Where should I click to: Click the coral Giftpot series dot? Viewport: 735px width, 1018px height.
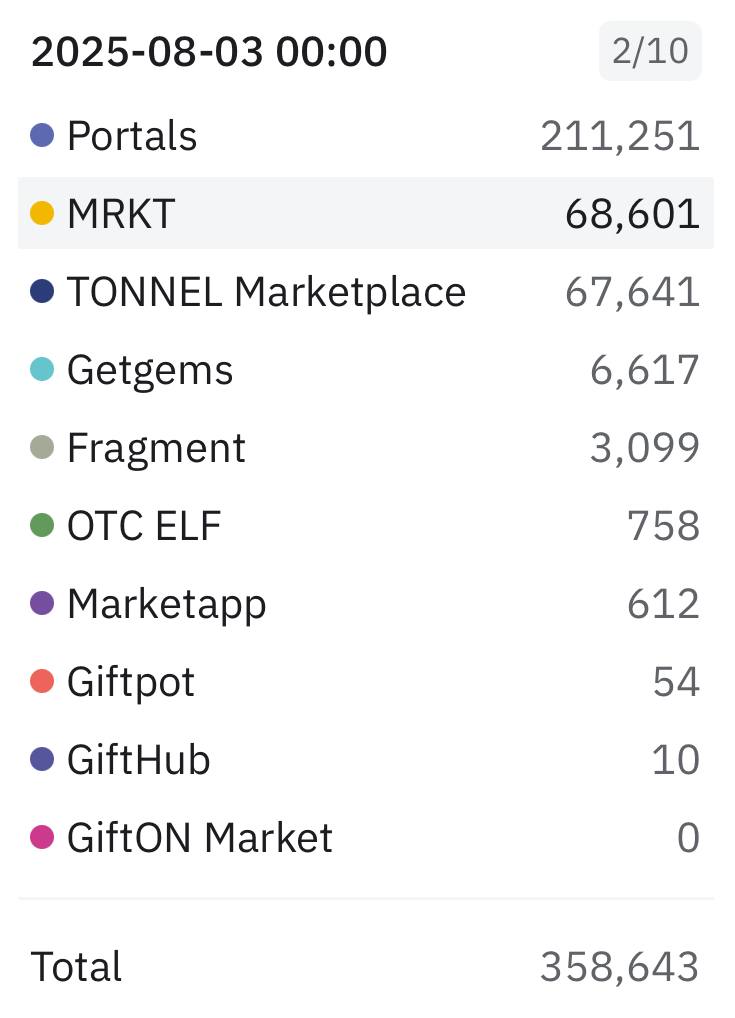tap(42, 680)
